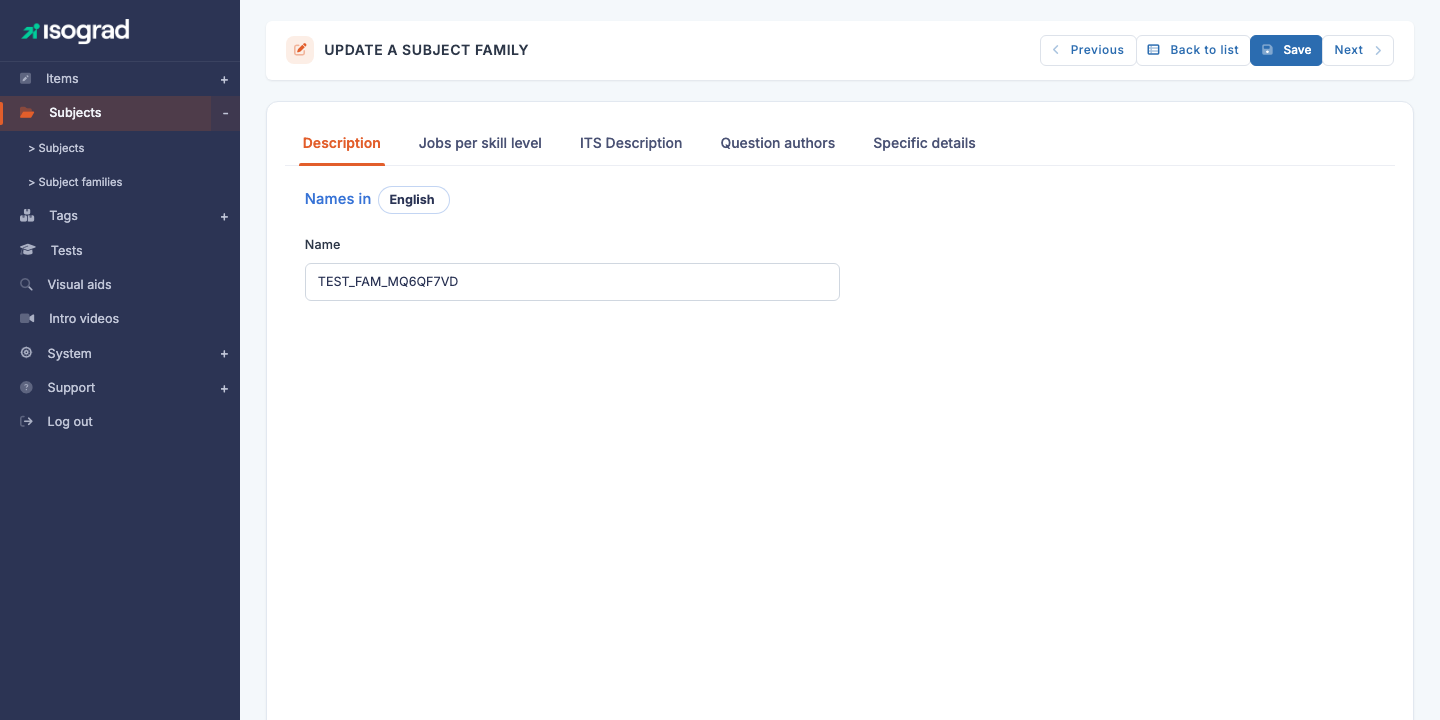Click the 'Name' field label
Image resolution: width=1440 pixels, height=720 pixels.
[323, 244]
